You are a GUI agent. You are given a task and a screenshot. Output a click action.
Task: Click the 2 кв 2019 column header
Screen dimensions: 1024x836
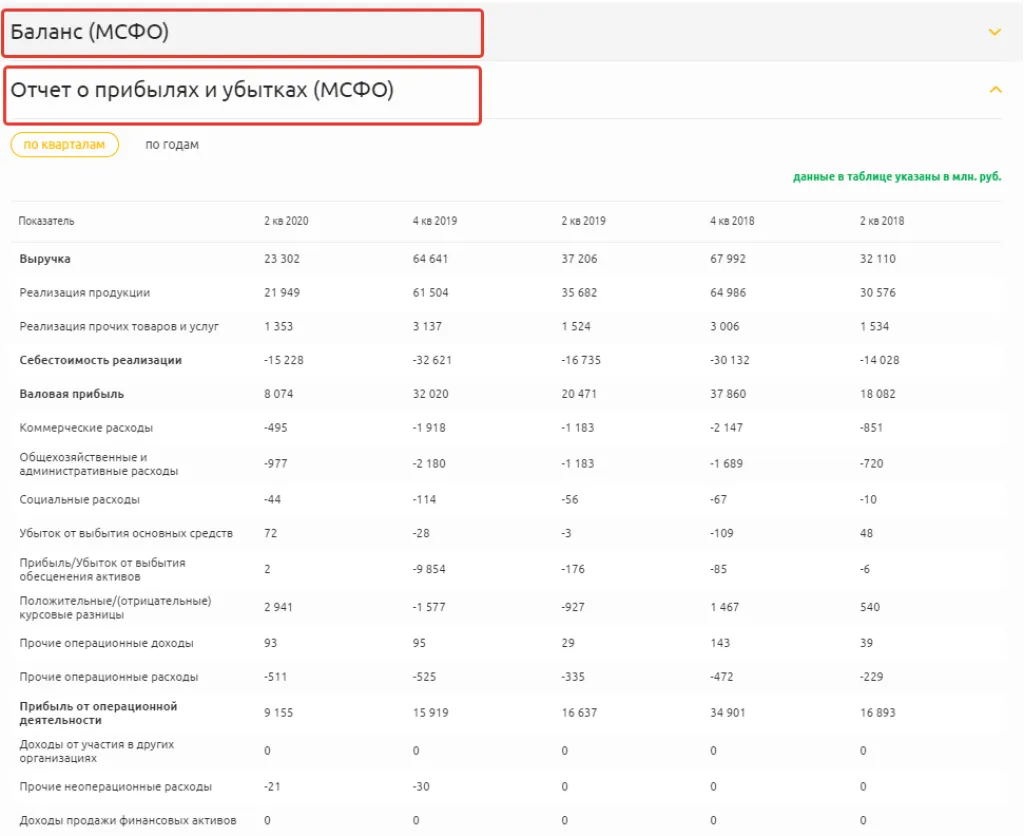583,221
